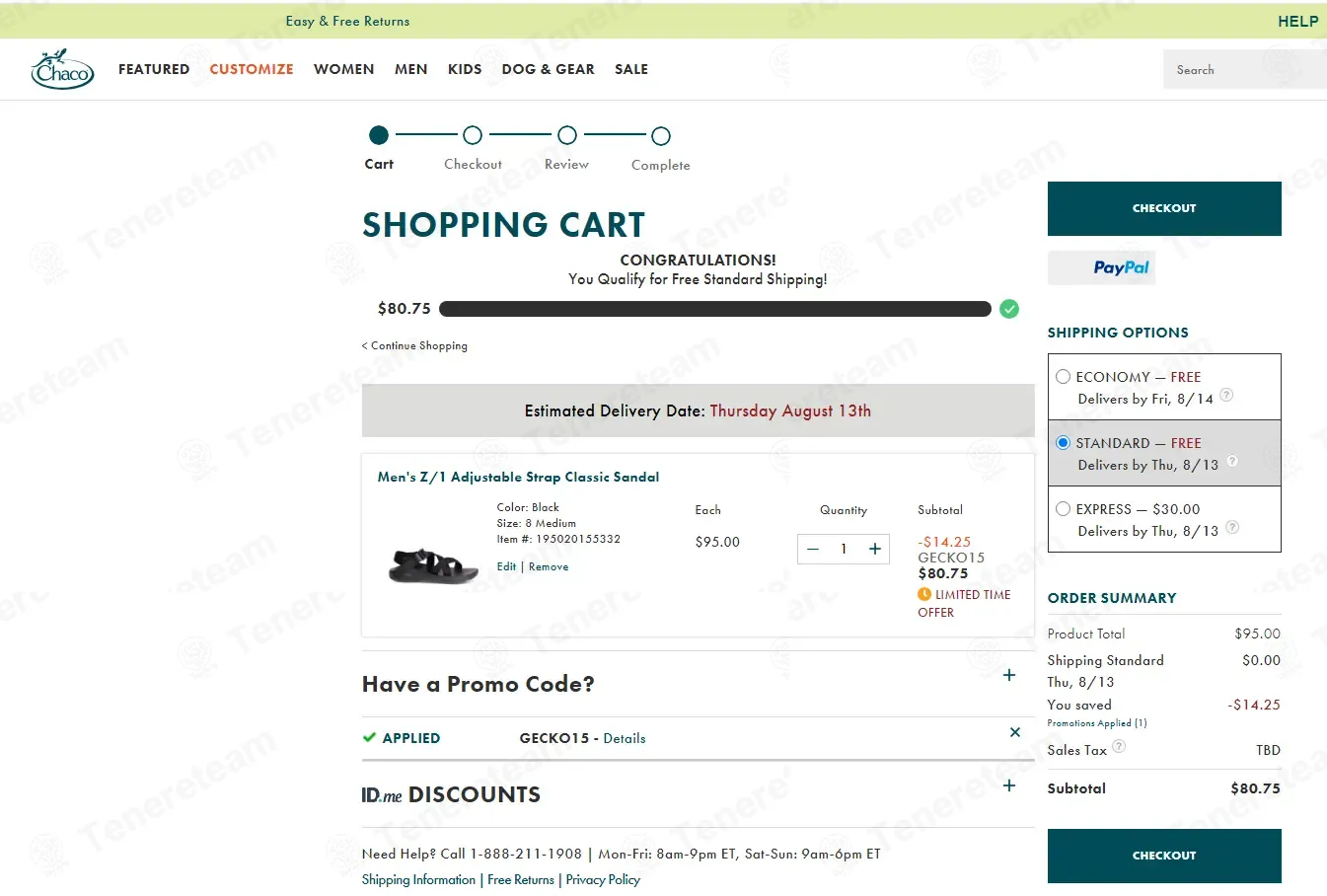Click the black sandal product thumbnail
The width and height of the screenshot is (1327, 896).
433,564
